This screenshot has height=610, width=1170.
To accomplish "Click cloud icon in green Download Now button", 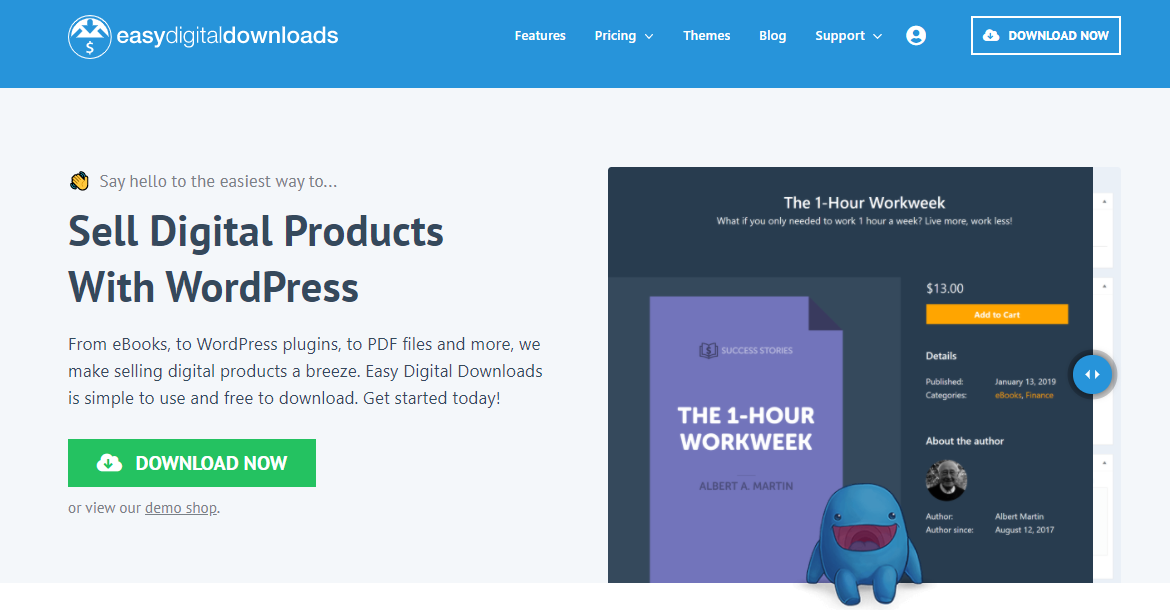I will pyautogui.click(x=110, y=463).
